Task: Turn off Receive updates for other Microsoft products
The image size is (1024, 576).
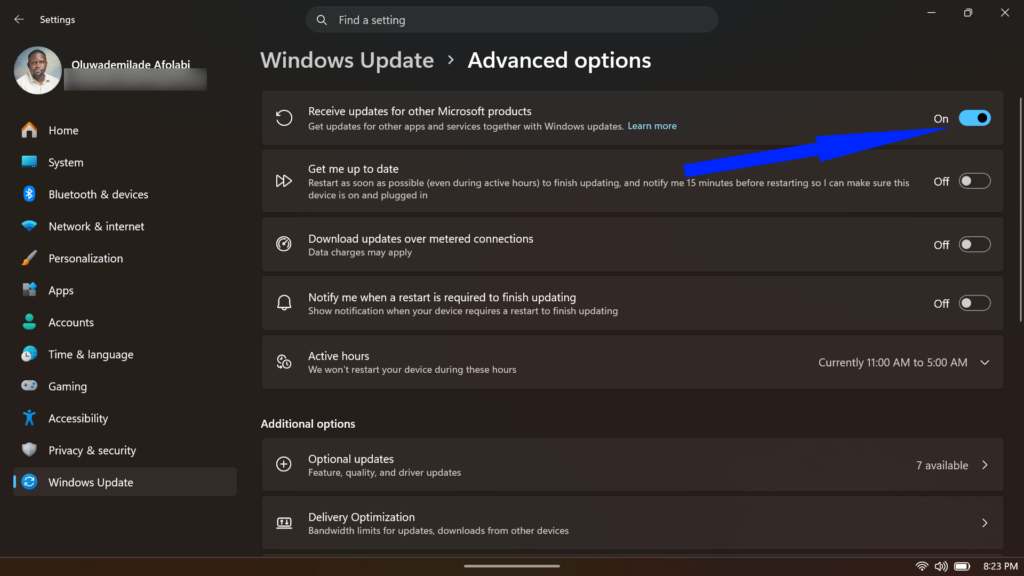Action: tap(974, 118)
